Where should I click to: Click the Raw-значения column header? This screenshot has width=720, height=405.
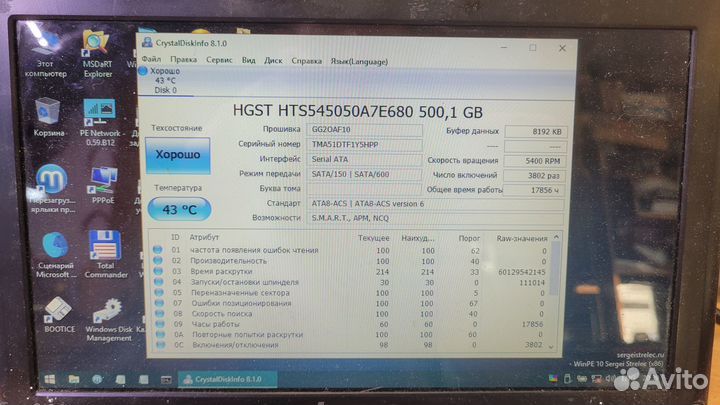[522, 239]
